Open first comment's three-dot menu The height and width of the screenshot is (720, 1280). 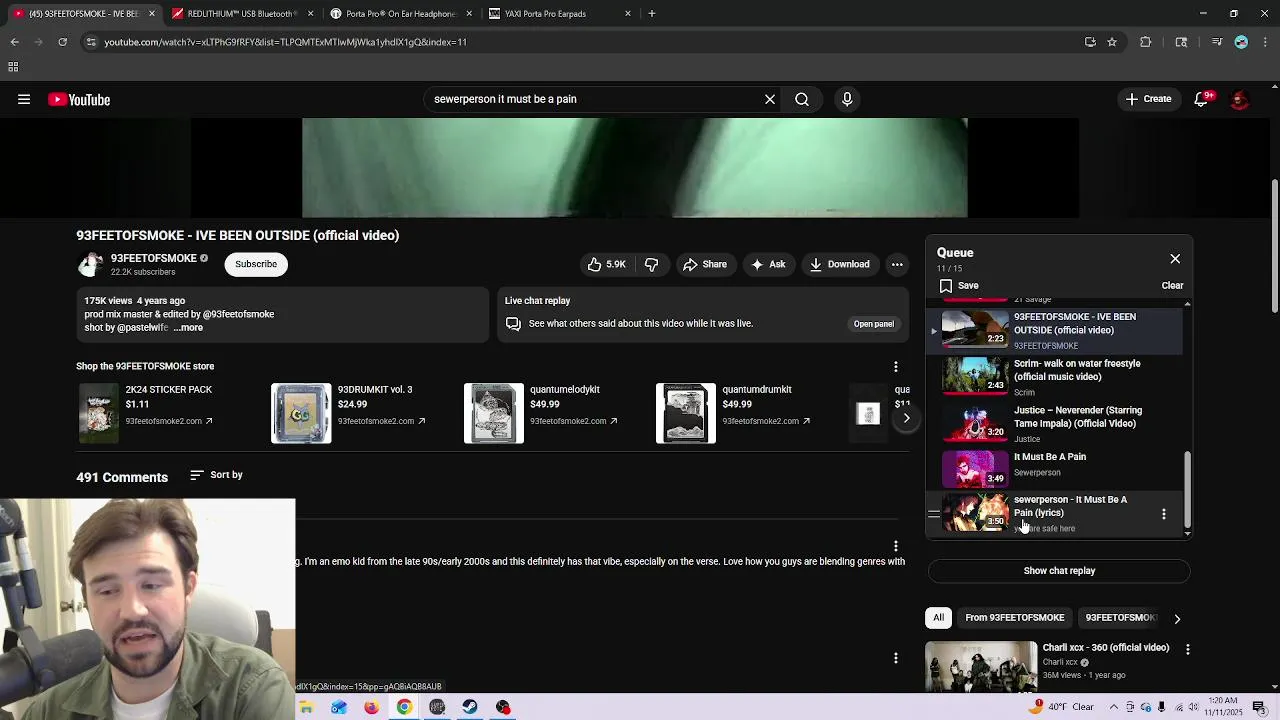(x=895, y=546)
